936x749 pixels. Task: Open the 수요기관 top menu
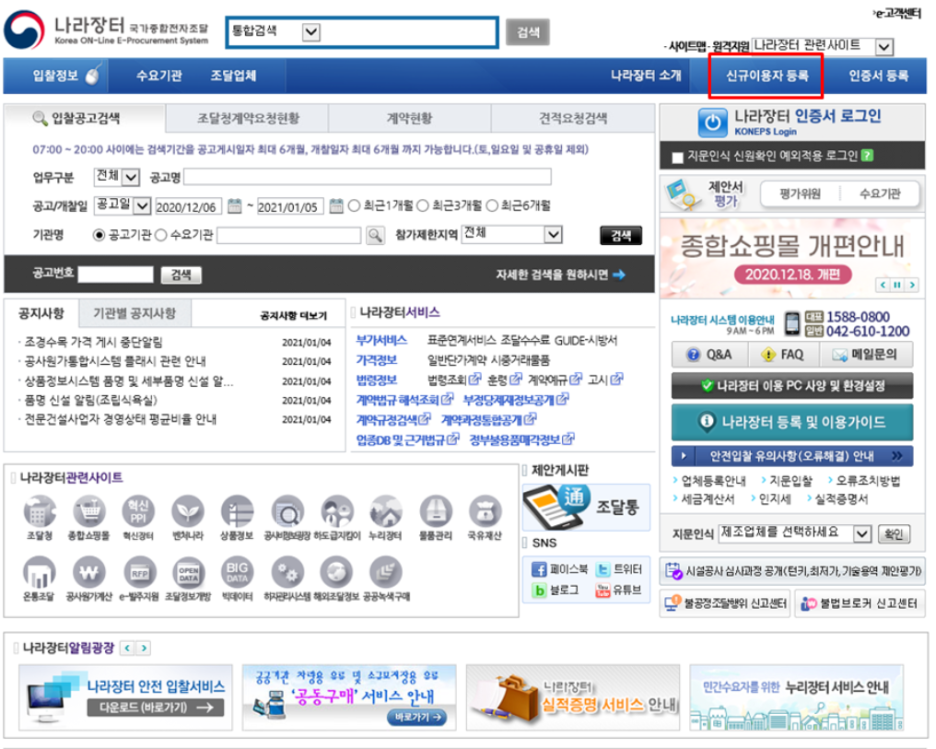[x=159, y=76]
